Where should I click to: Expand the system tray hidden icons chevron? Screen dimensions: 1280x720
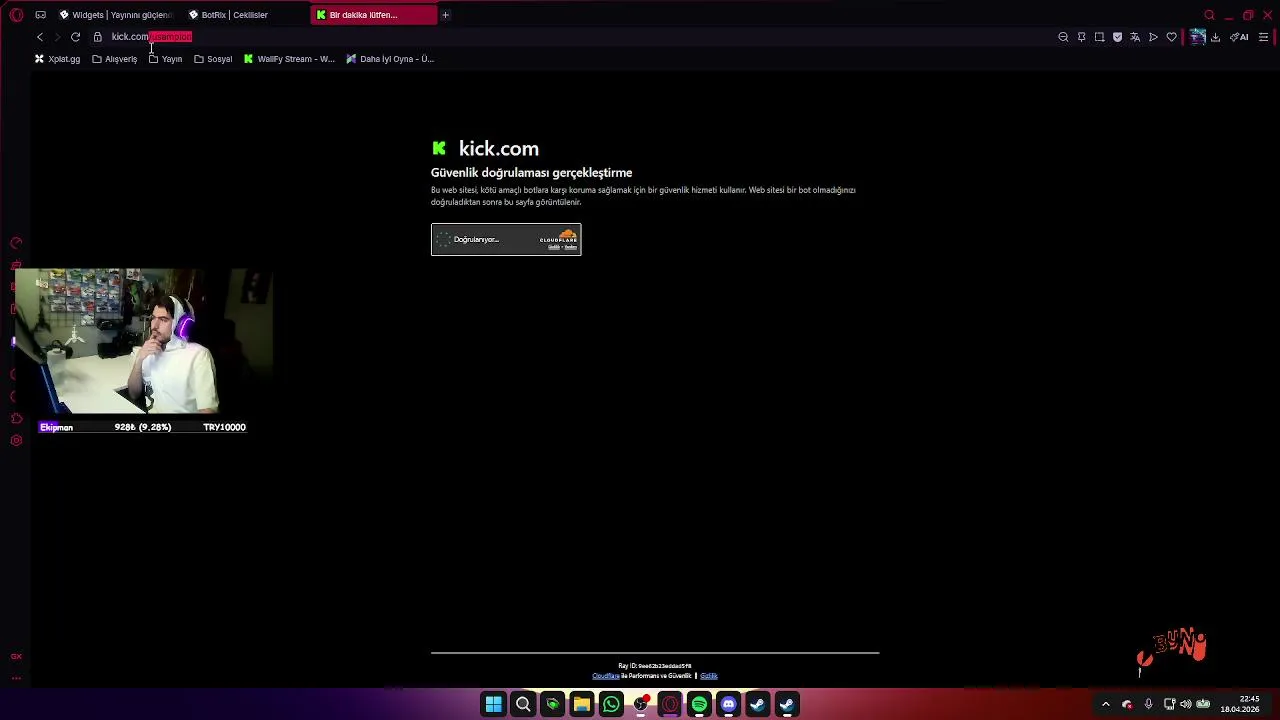(1105, 705)
